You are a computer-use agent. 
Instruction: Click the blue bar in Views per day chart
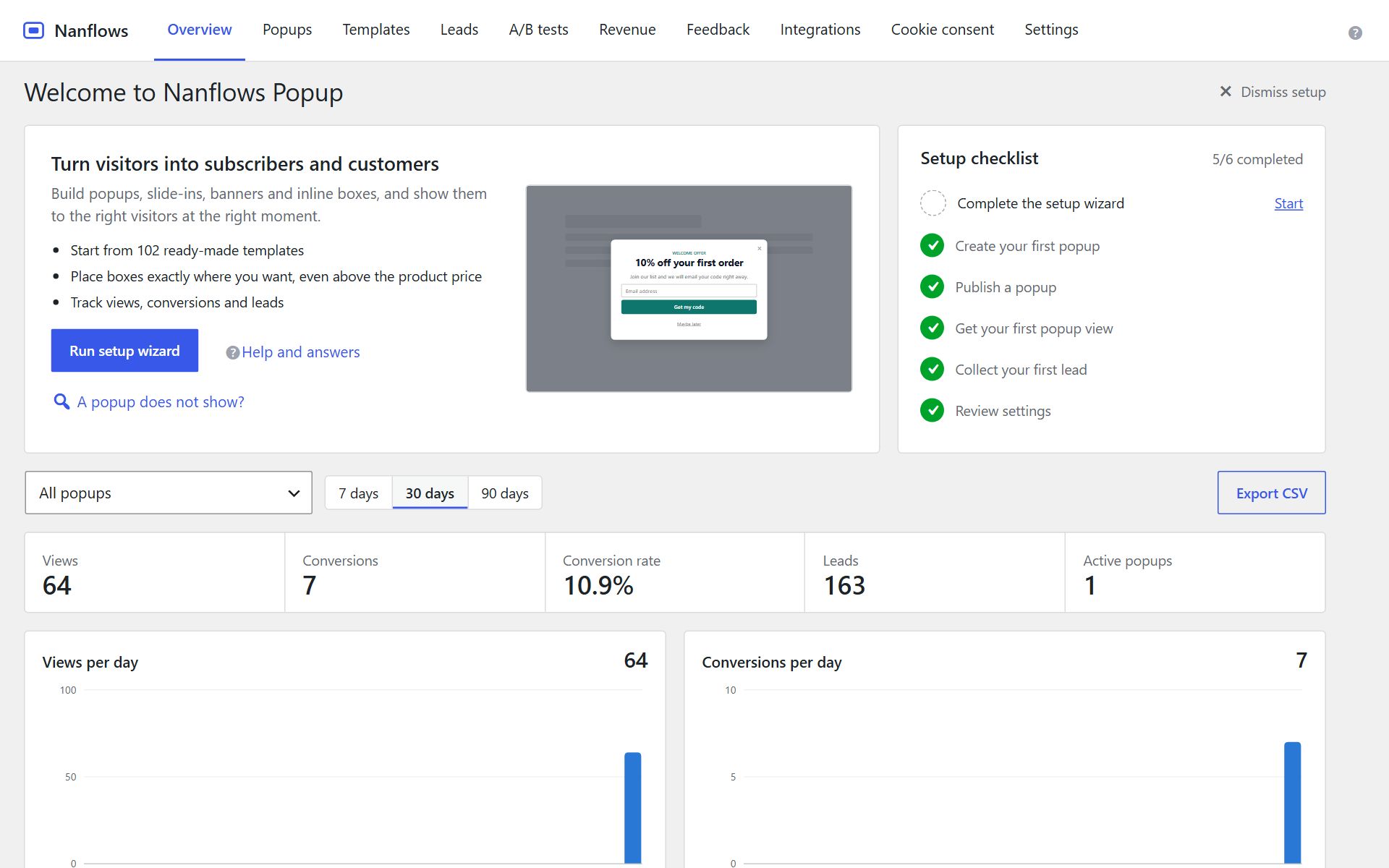coord(632,808)
